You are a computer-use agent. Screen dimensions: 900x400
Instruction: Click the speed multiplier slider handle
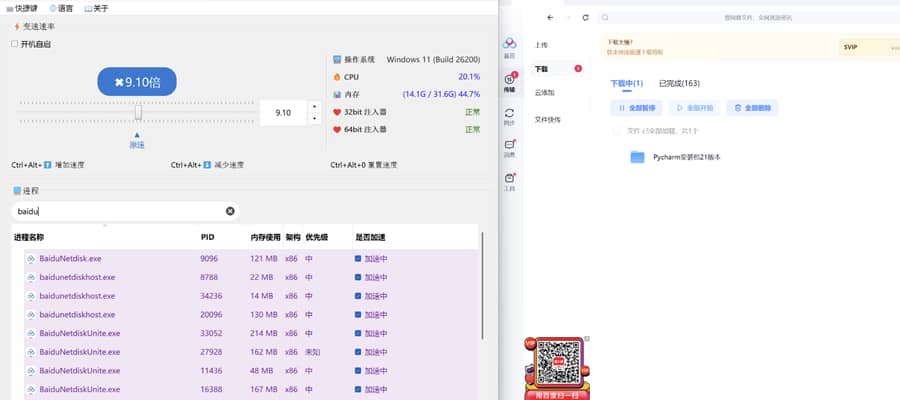point(138,113)
